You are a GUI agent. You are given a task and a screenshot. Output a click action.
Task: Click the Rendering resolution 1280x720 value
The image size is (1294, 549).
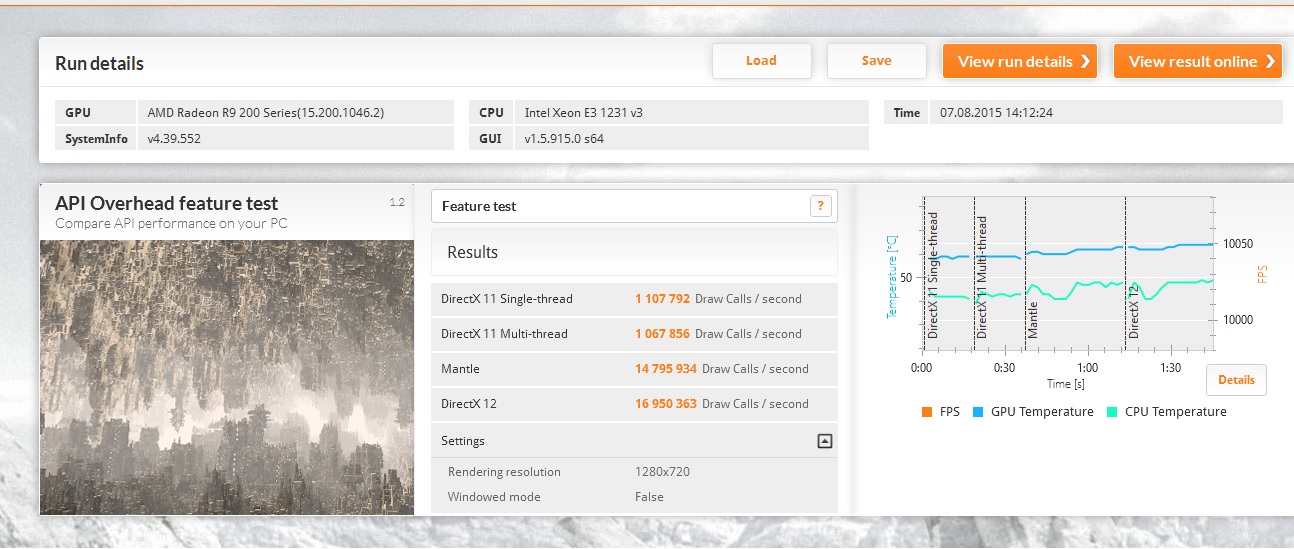coord(662,472)
